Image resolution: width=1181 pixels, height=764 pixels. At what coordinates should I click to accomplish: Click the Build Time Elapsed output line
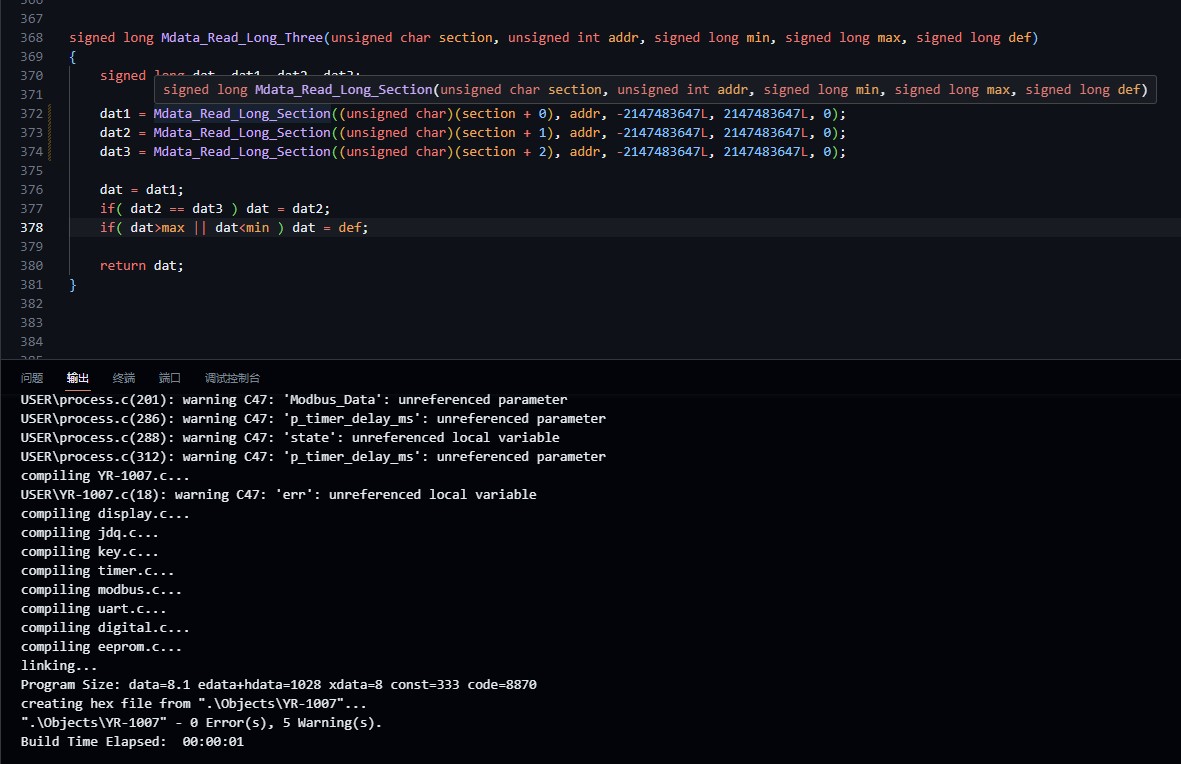tap(132, 741)
